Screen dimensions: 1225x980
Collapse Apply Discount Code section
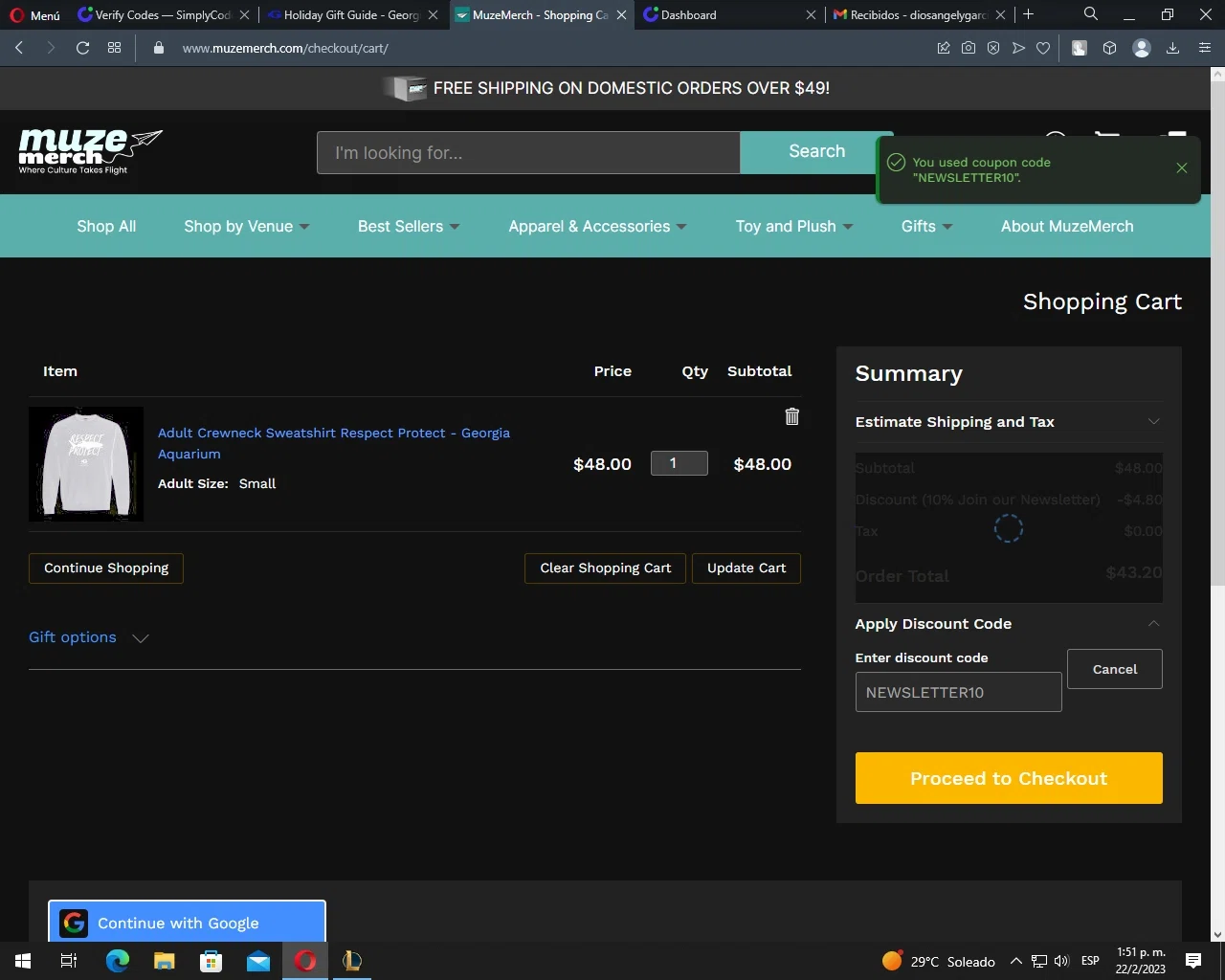1009,624
